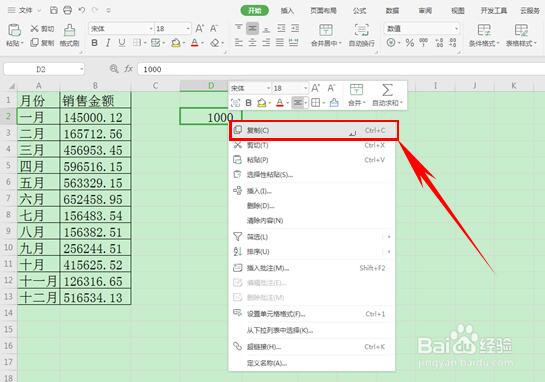545x382 pixels.
Task: Open the number format (数值) dropdown
Action: tap(456, 29)
